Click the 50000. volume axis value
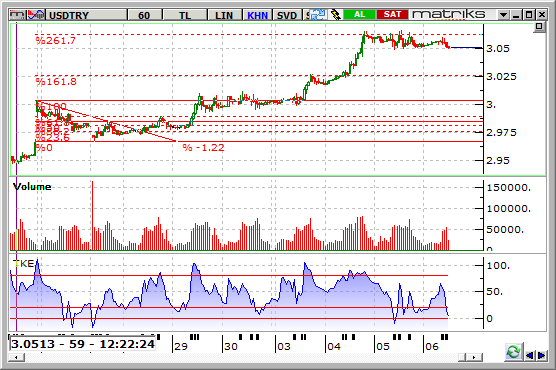This screenshot has height=370, width=556. [x=505, y=230]
